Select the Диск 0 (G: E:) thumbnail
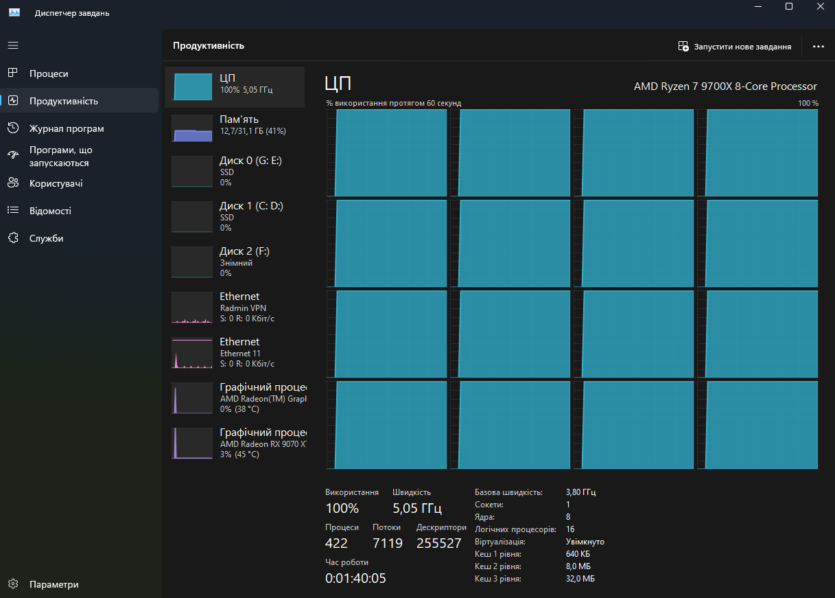The image size is (835, 598). click(192, 171)
